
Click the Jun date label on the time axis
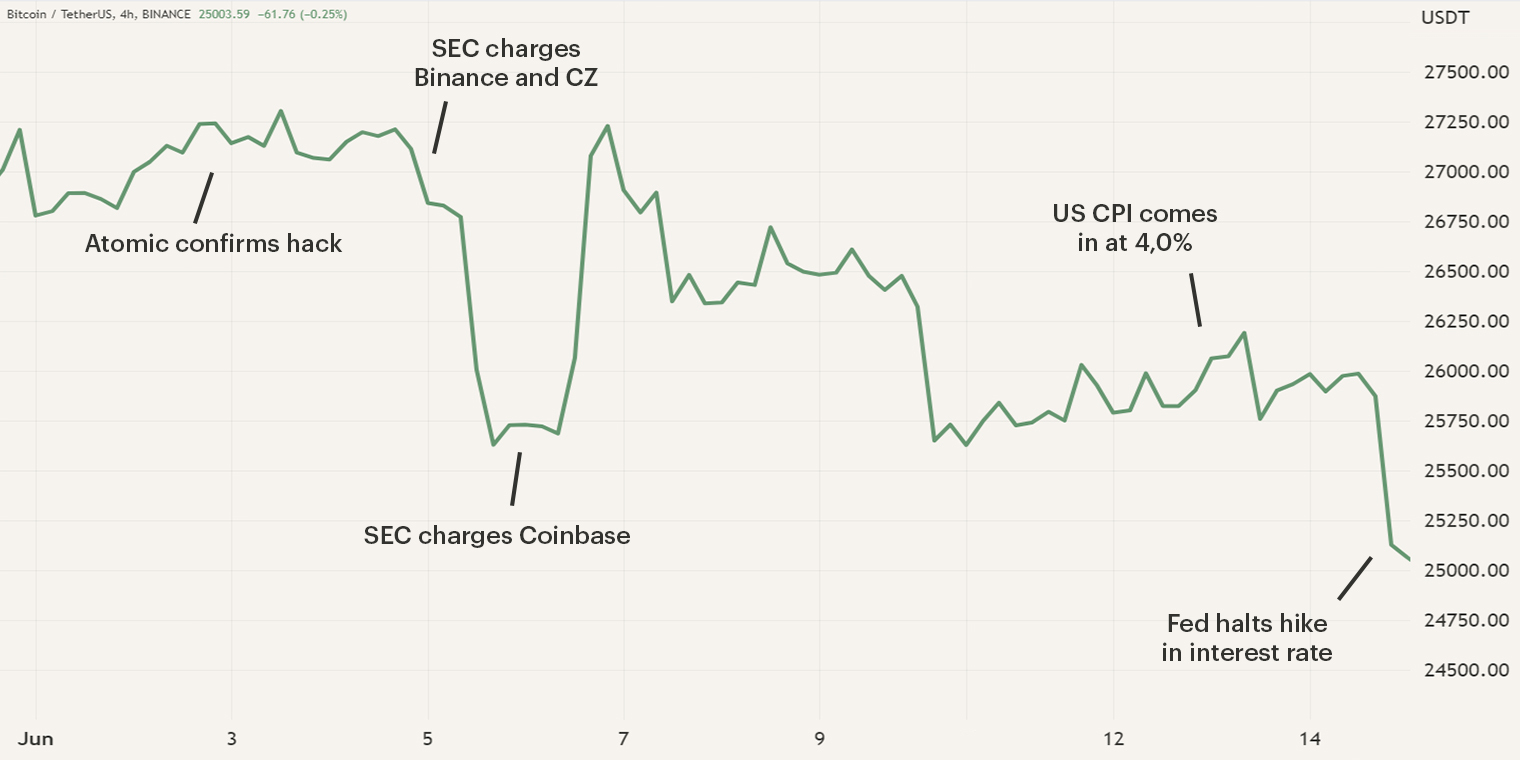(36, 739)
